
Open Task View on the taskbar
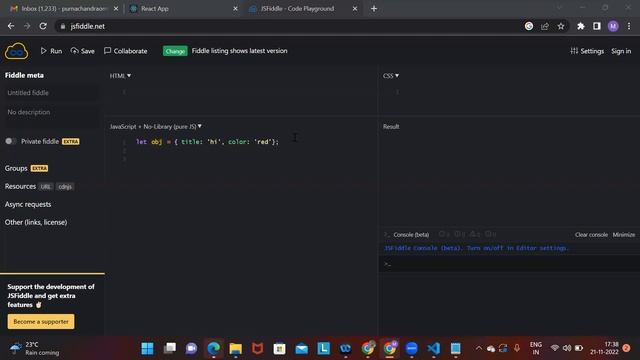tap(169, 348)
